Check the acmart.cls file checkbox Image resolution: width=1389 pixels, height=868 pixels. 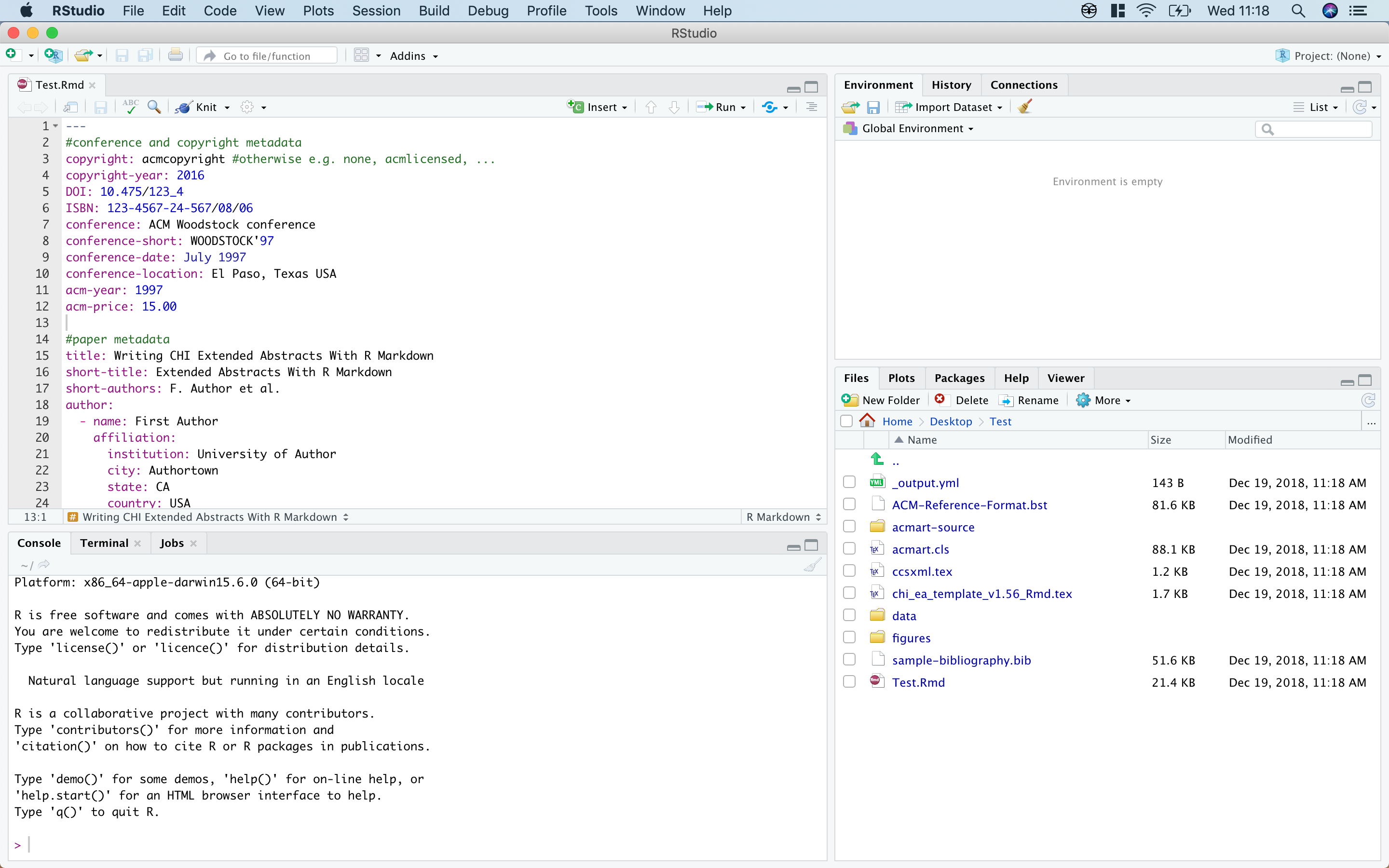tap(849, 549)
